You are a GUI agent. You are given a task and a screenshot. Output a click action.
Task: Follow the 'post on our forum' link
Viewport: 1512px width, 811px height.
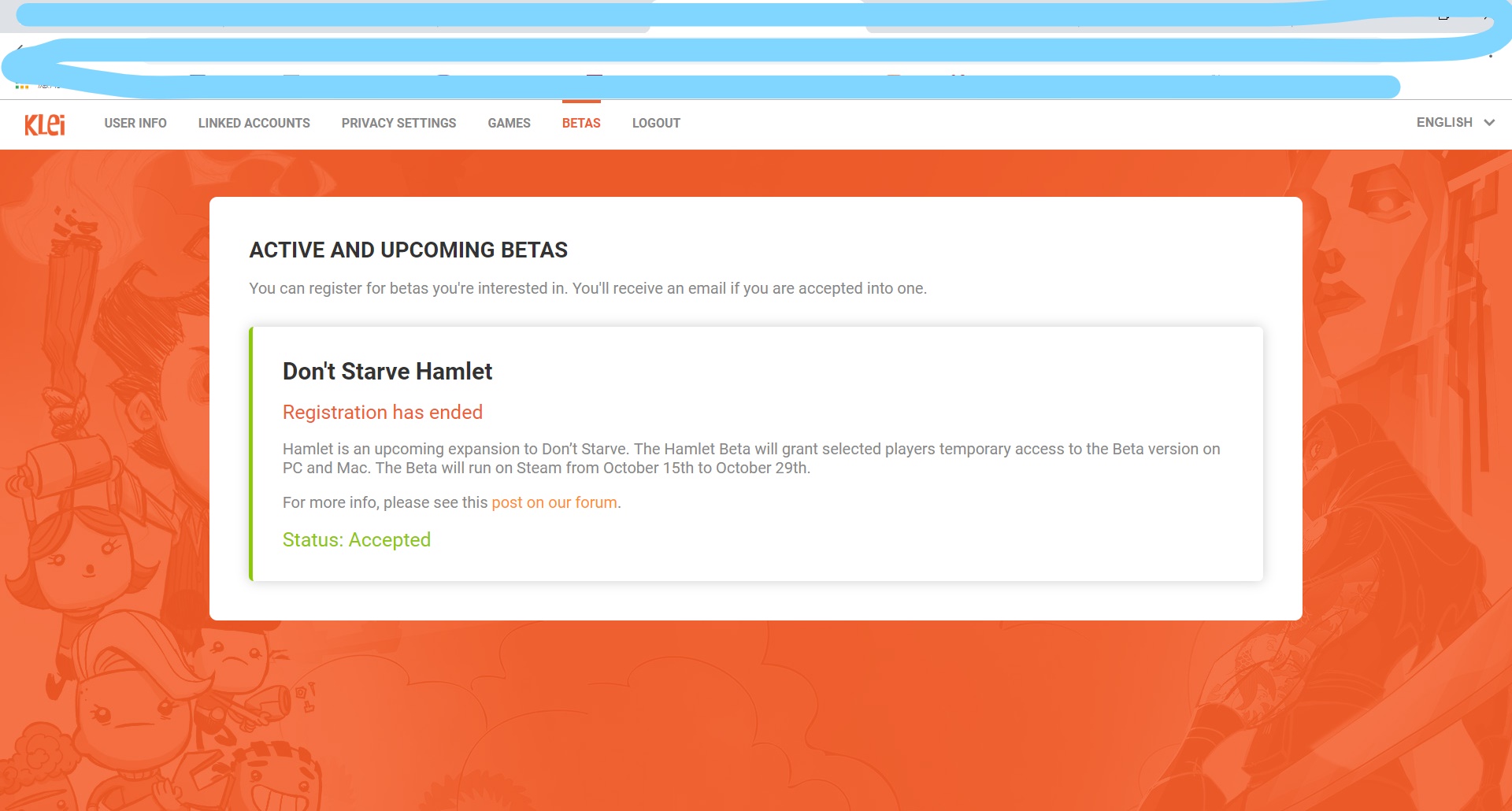point(554,502)
